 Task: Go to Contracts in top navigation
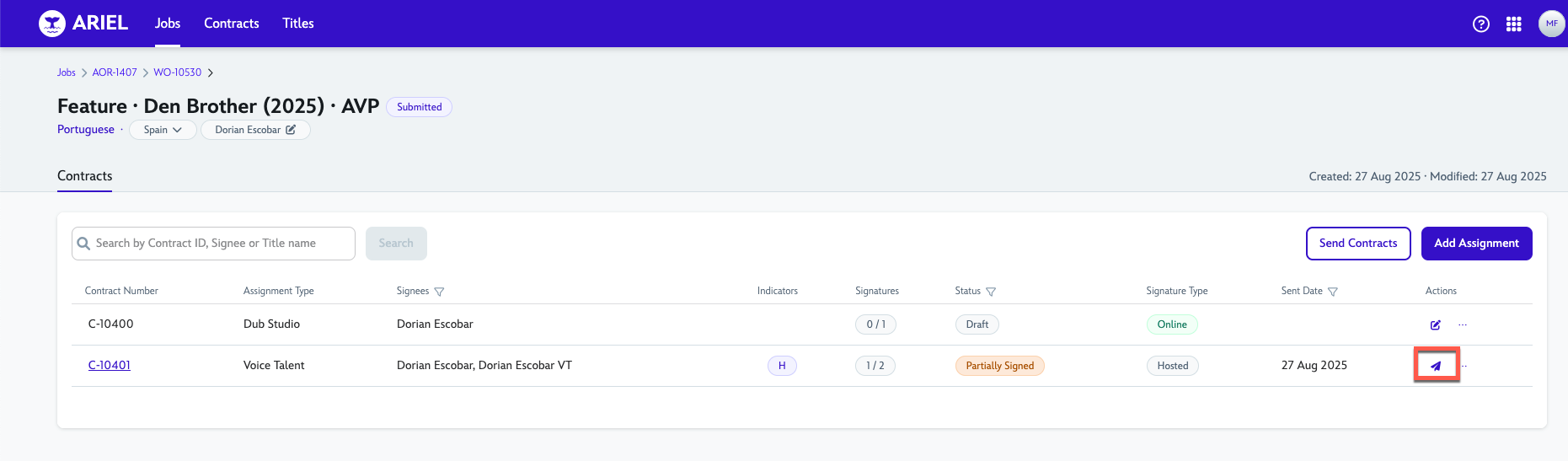point(231,24)
